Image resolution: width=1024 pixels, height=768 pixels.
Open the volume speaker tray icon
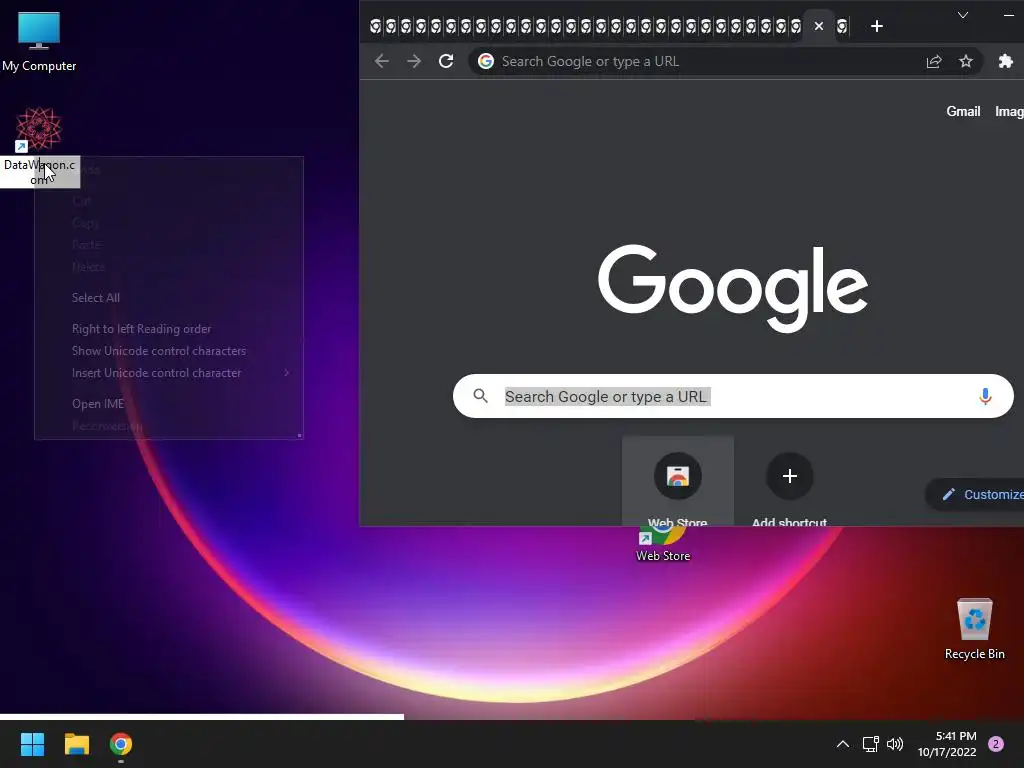tap(895, 744)
